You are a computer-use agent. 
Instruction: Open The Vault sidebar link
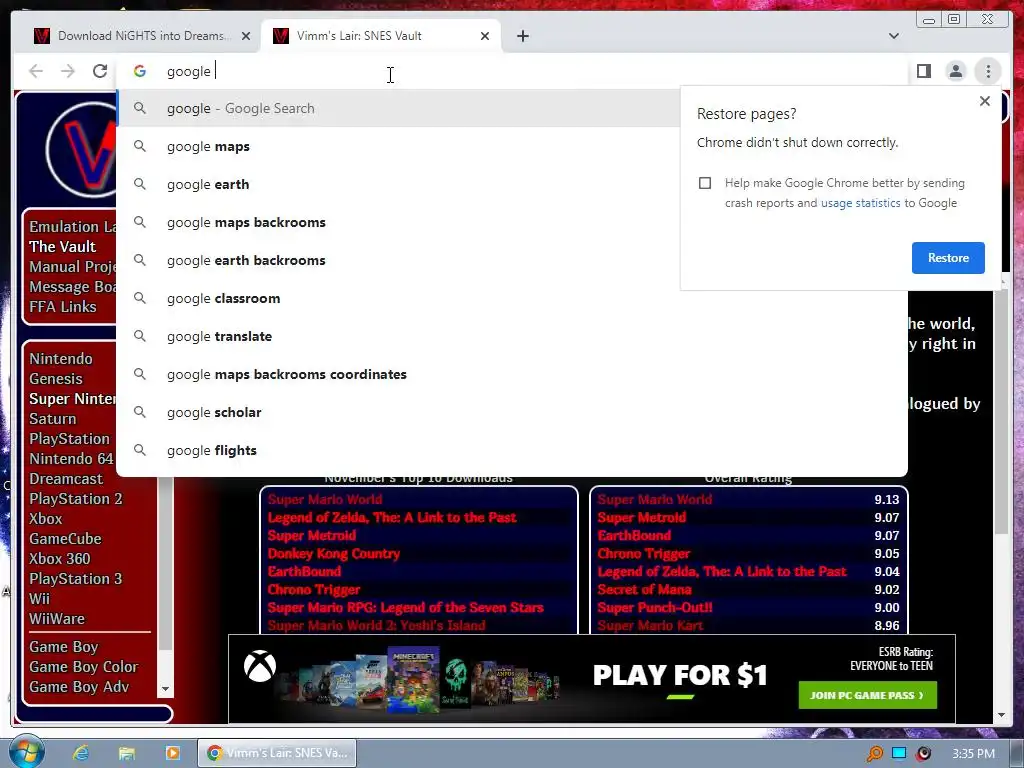click(62, 247)
